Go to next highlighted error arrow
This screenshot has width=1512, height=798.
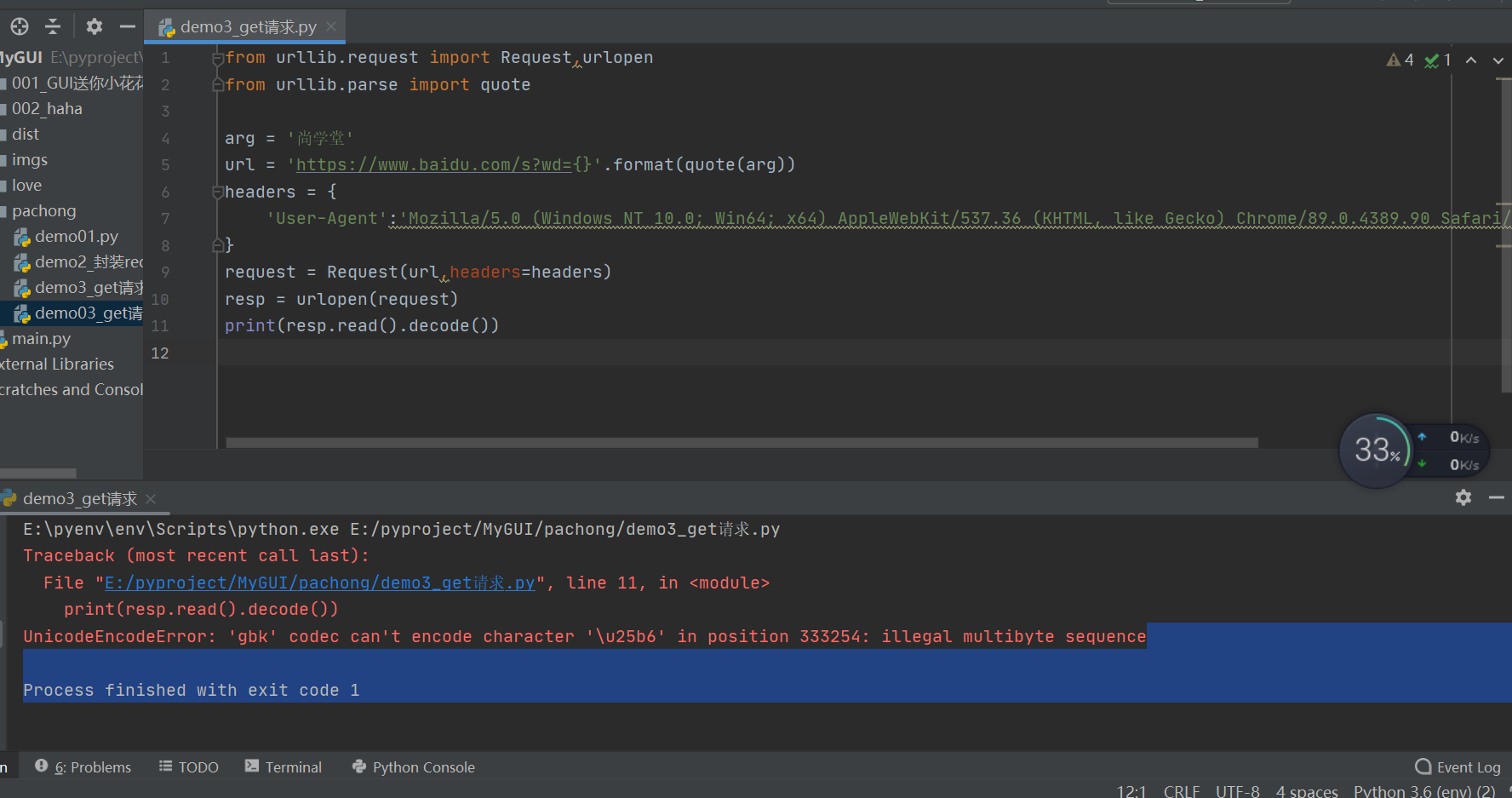[x=1498, y=60]
